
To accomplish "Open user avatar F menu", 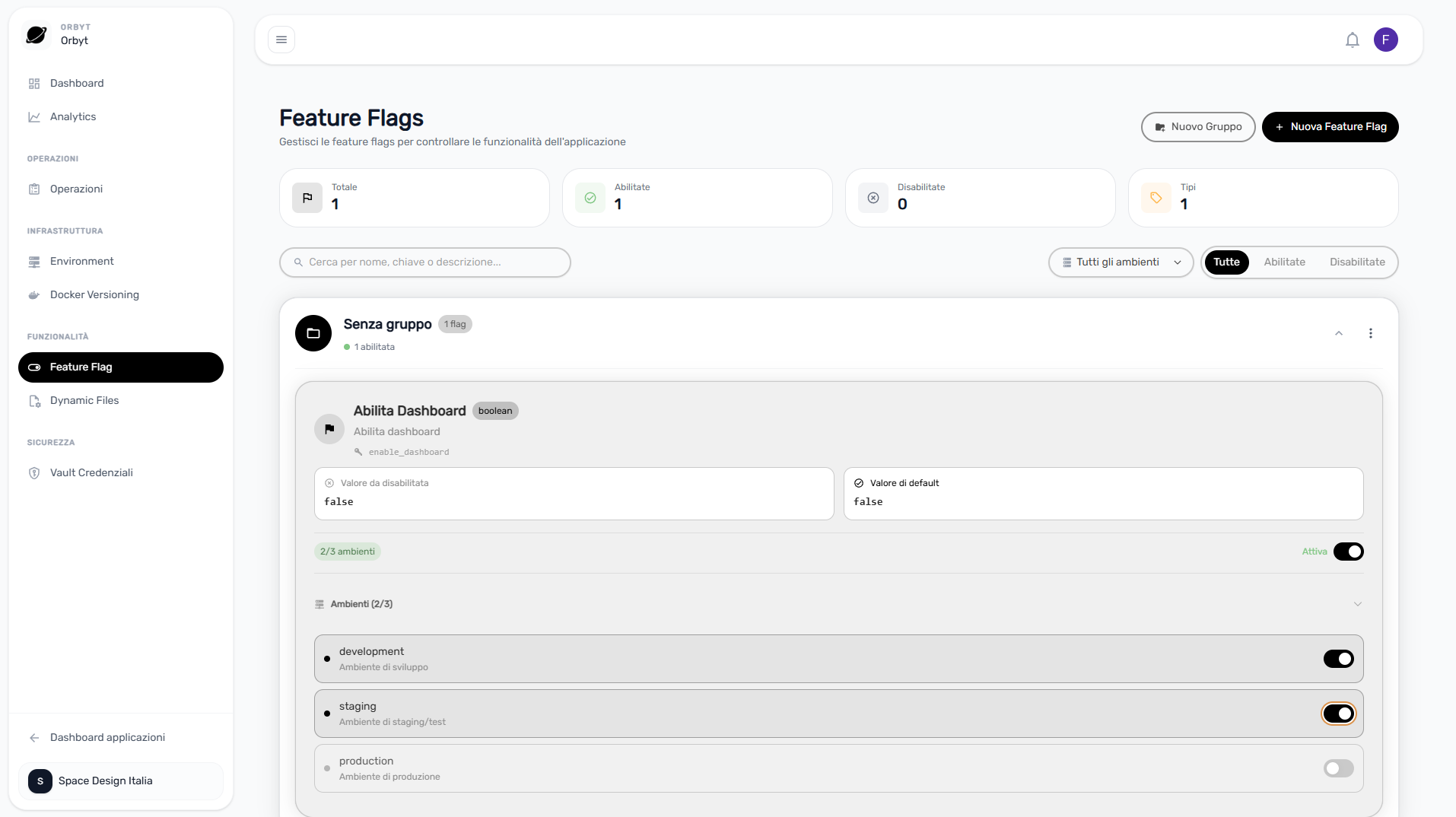I will pos(1385,40).
